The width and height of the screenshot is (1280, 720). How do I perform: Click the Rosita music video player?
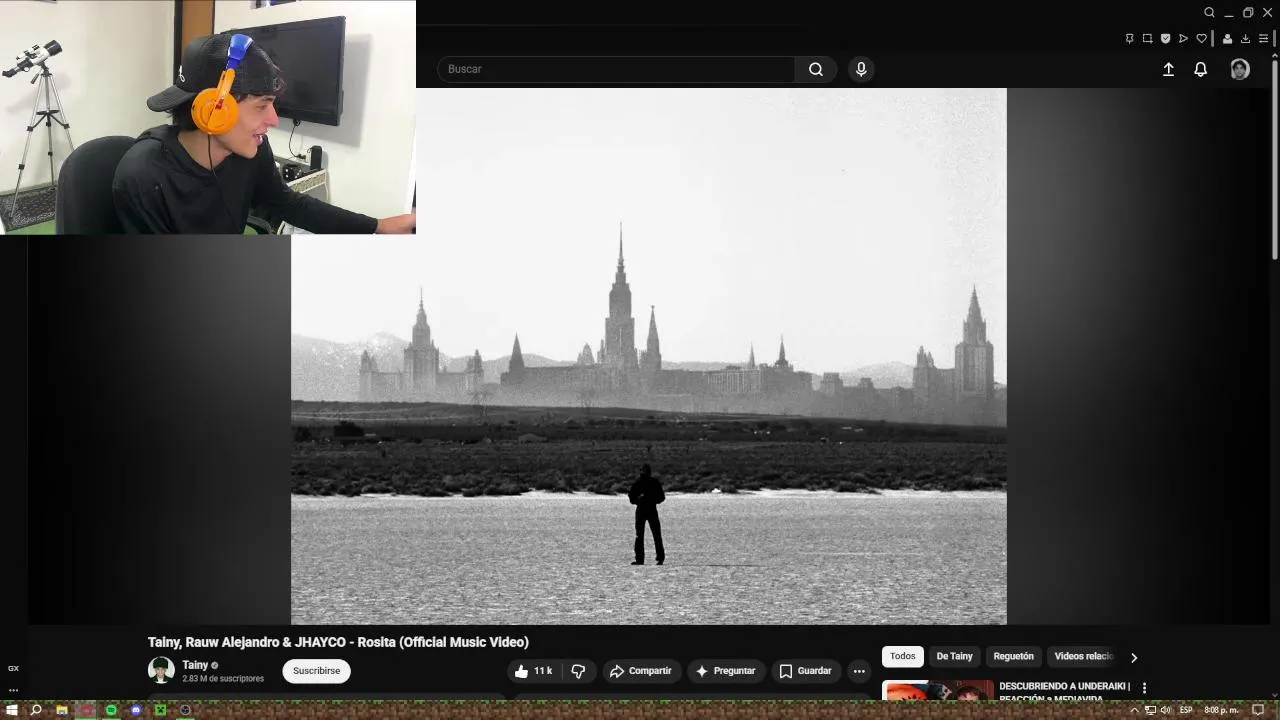click(x=648, y=356)
